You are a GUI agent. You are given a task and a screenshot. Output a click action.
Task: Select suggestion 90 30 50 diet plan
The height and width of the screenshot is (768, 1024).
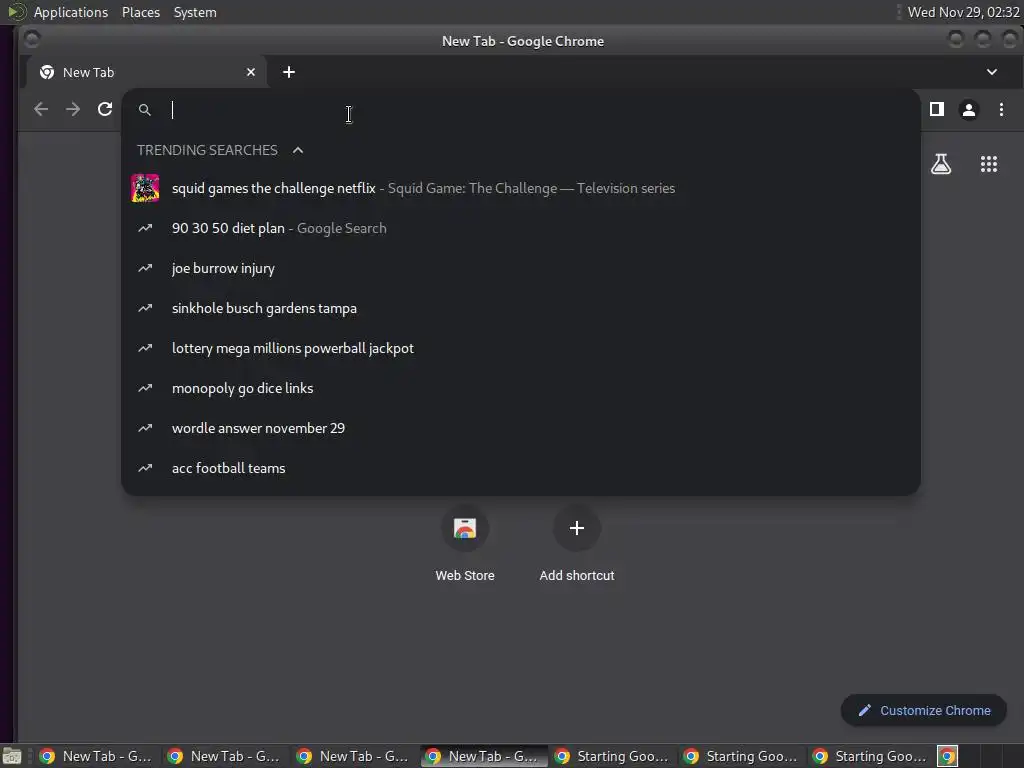520,228
